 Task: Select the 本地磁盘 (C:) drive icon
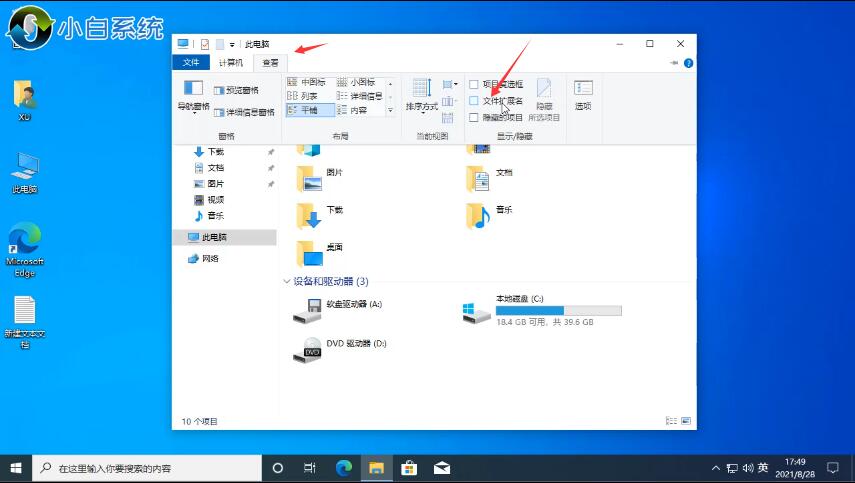476,313
